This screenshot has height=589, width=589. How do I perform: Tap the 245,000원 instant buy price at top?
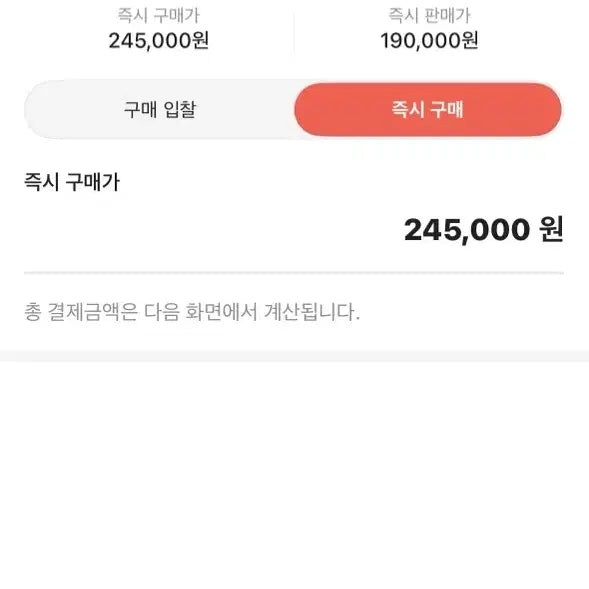[x=159, y=40]
